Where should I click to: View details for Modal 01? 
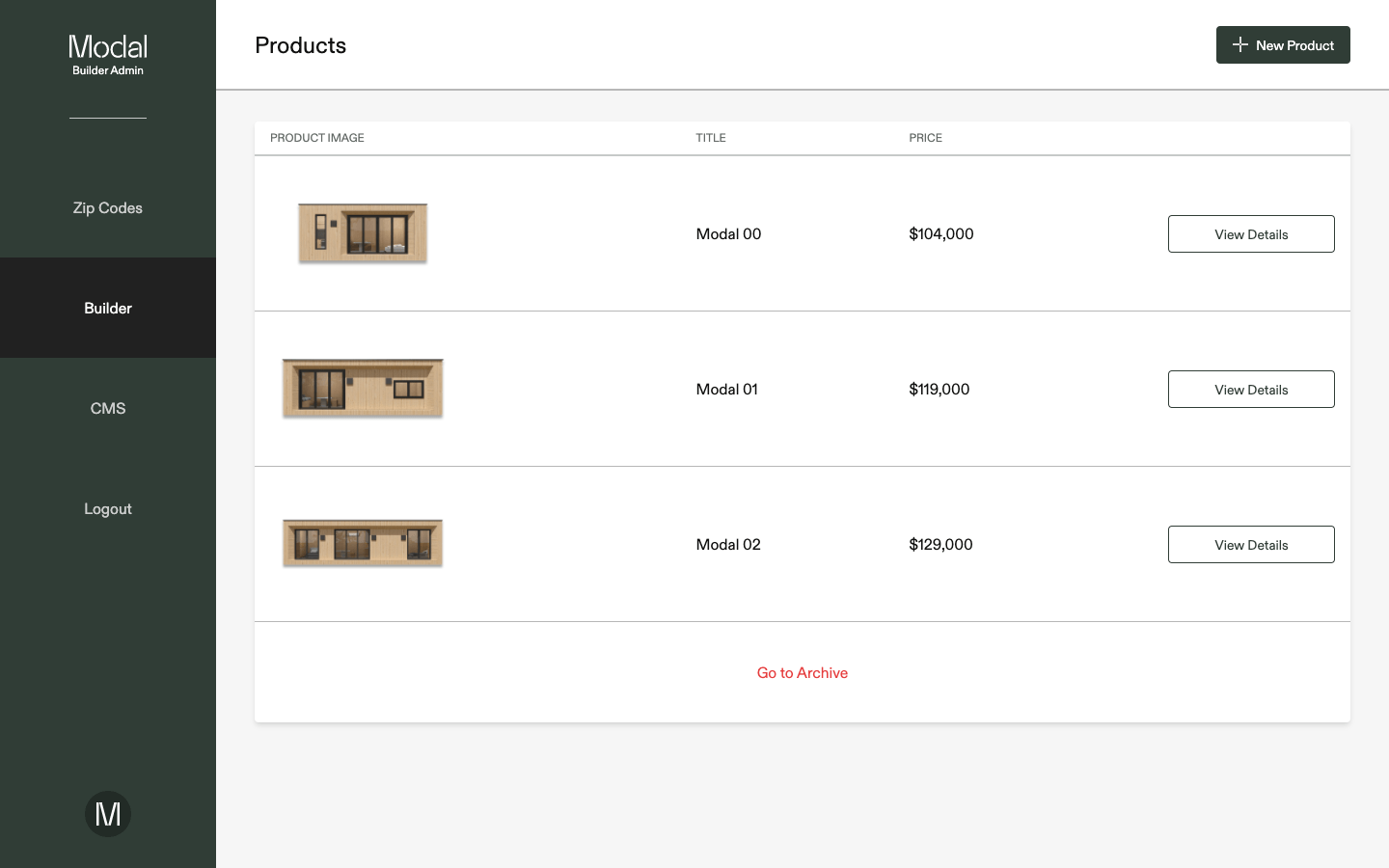[1251, 389]
